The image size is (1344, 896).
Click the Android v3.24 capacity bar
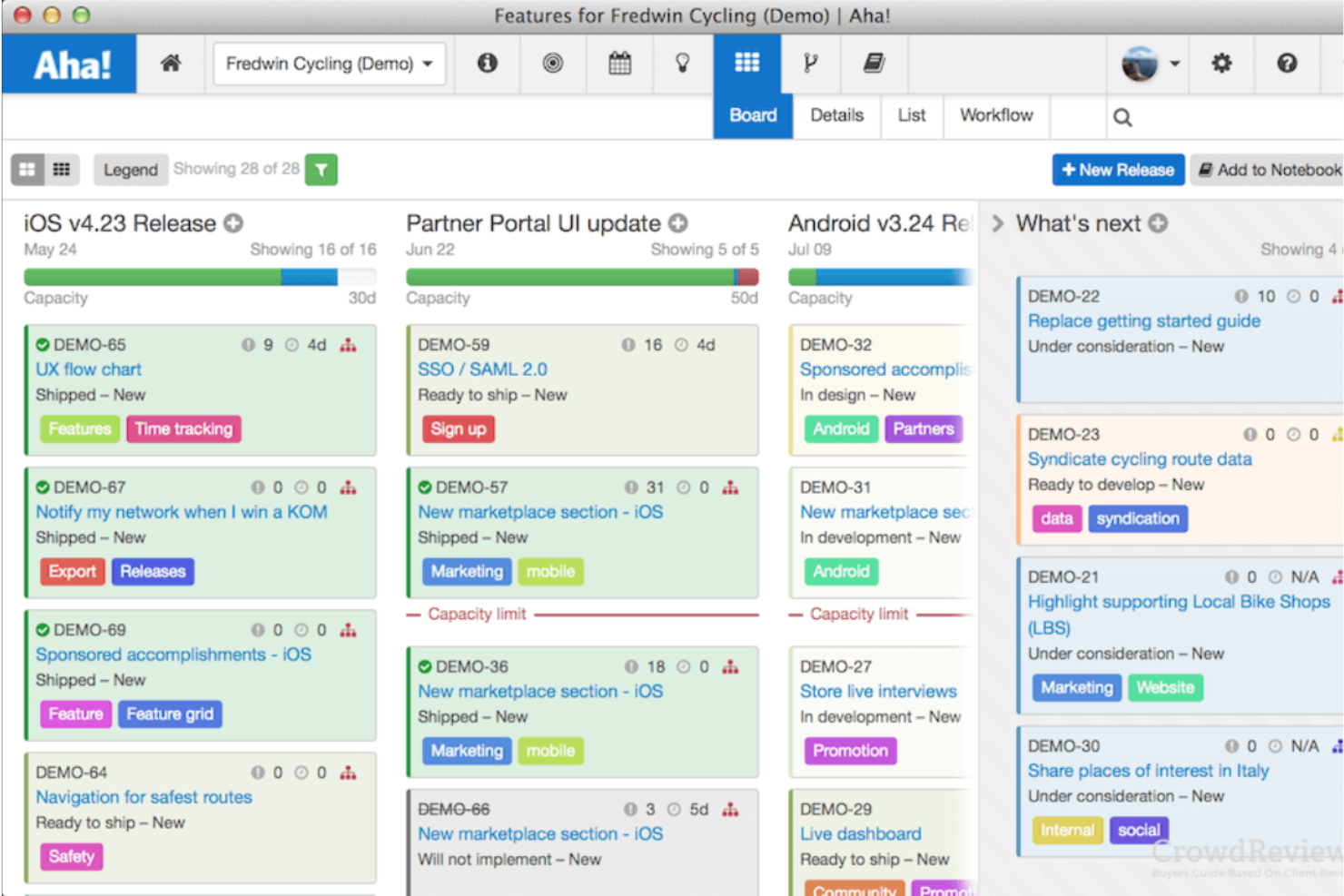point(882,277)
